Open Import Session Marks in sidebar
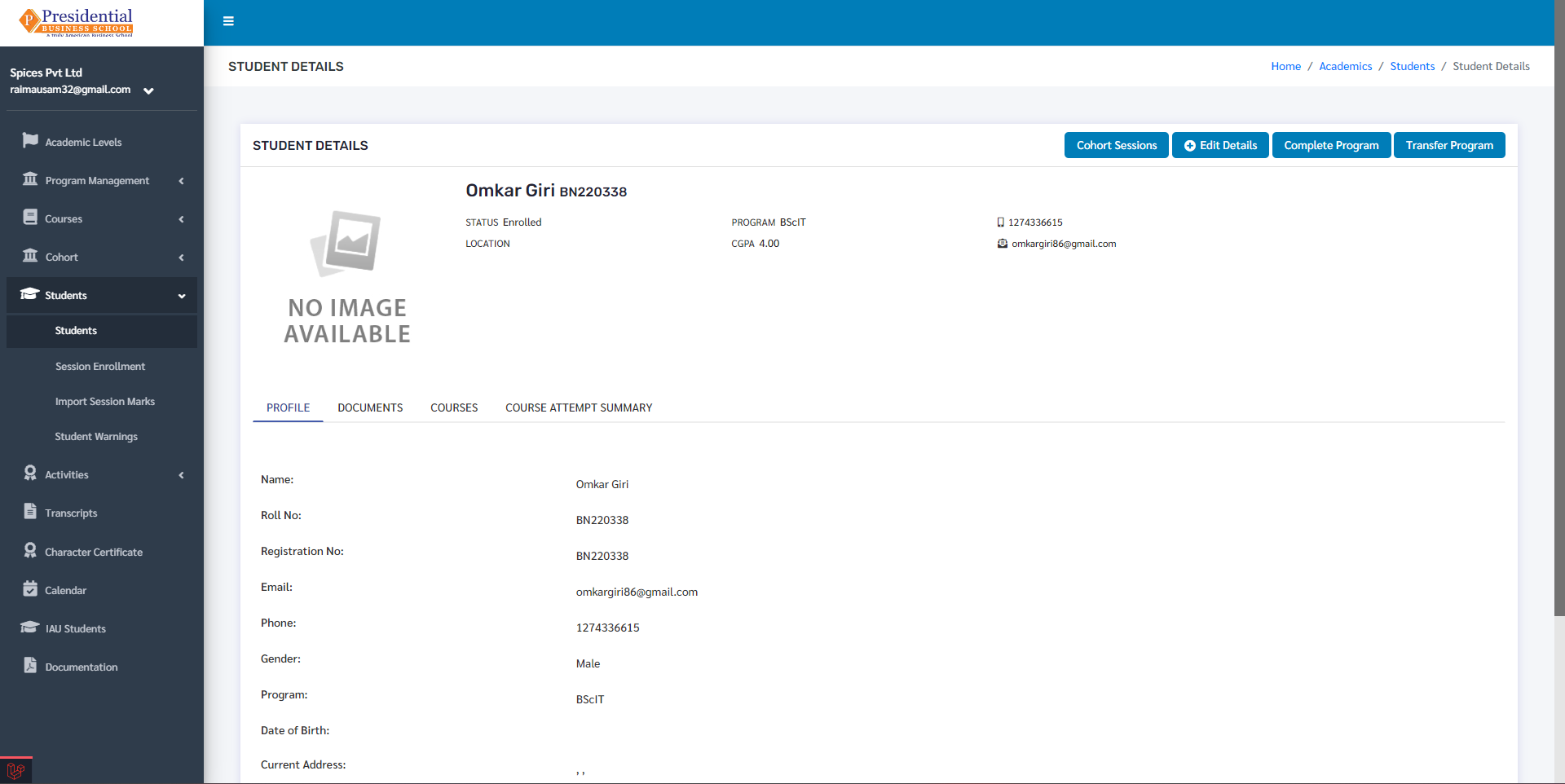Screen dimensions: 1565x784 (102, 402)
